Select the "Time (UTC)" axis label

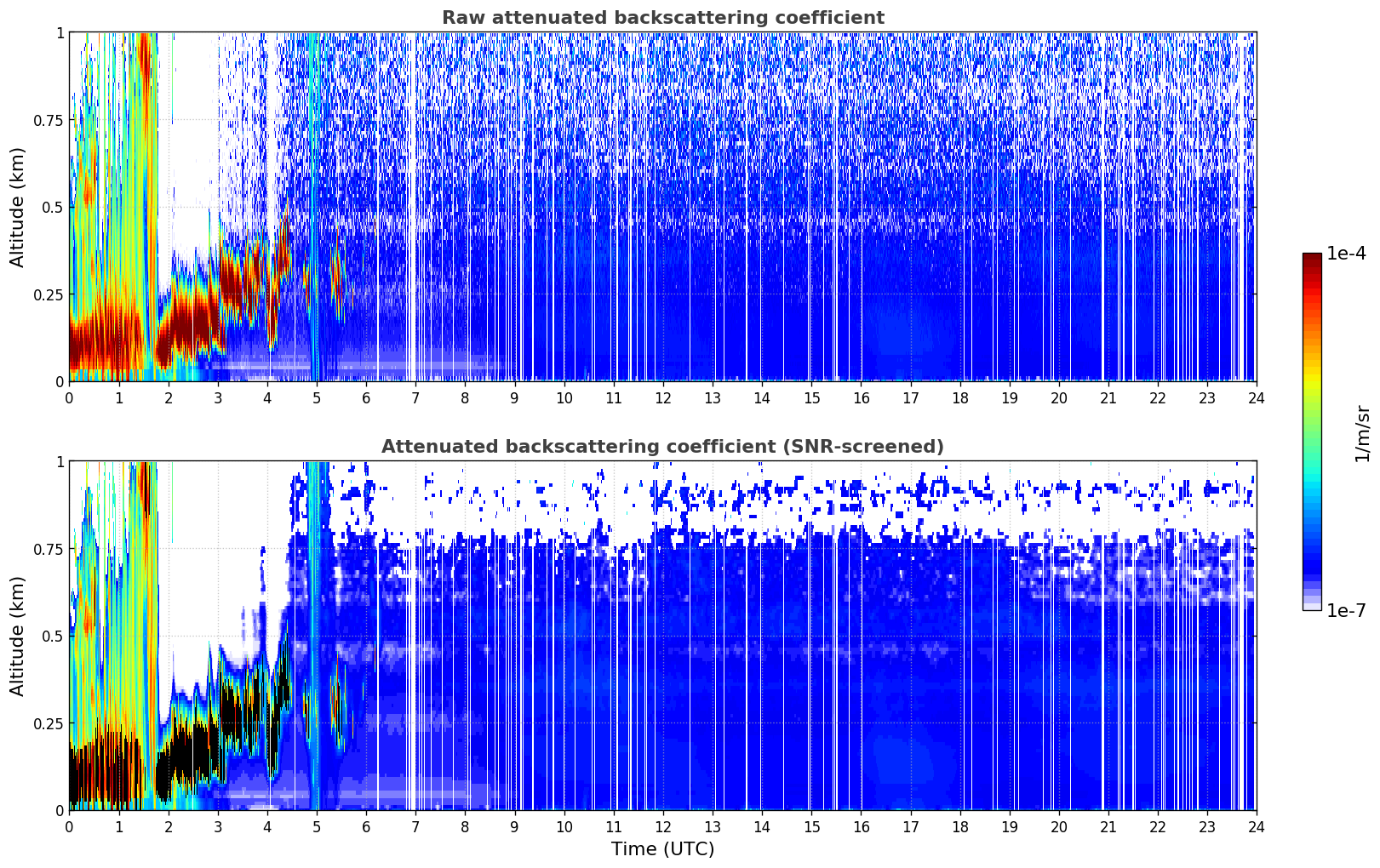pos(662,849)
